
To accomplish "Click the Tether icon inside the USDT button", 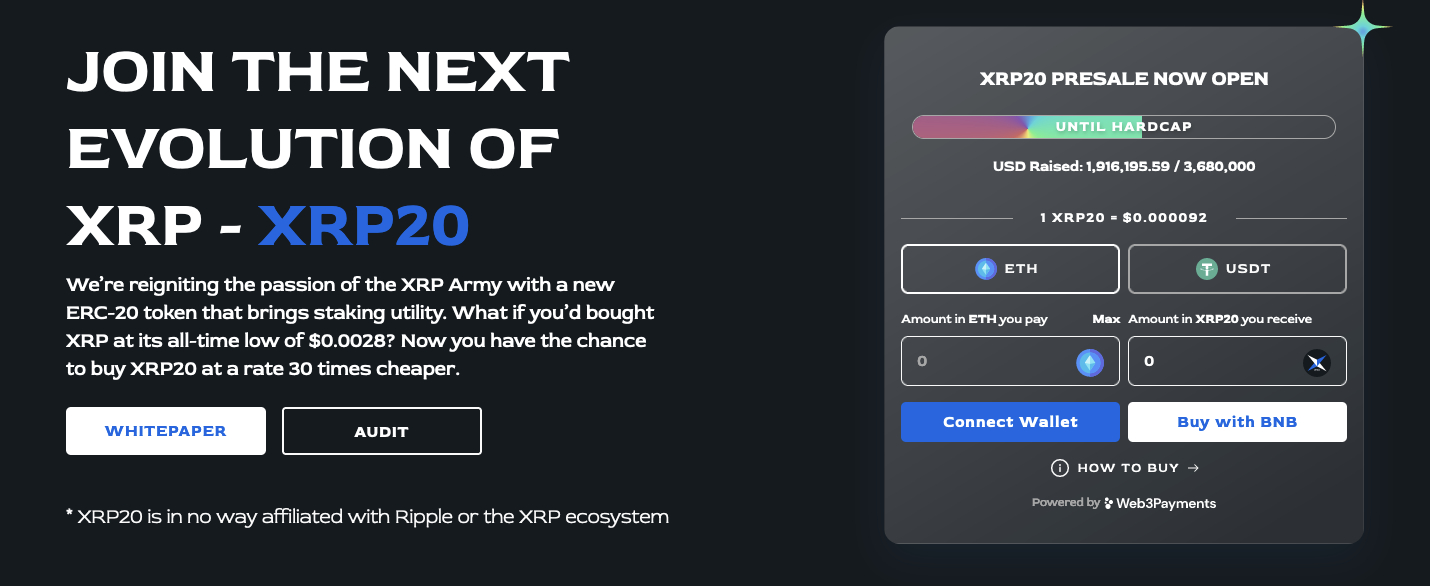I will click(x=1207, y=269).
